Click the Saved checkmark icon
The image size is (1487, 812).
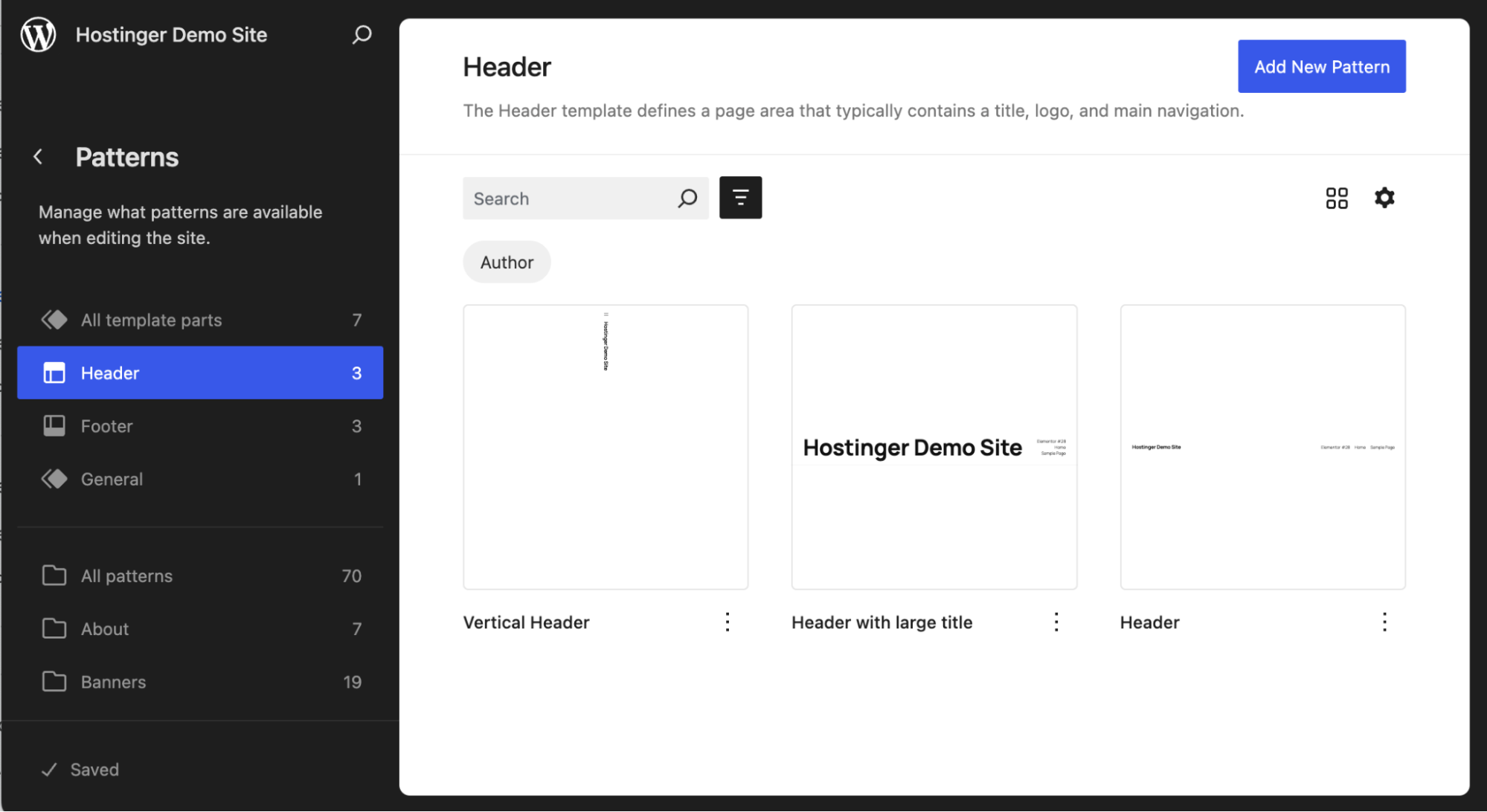click(49, 769)
